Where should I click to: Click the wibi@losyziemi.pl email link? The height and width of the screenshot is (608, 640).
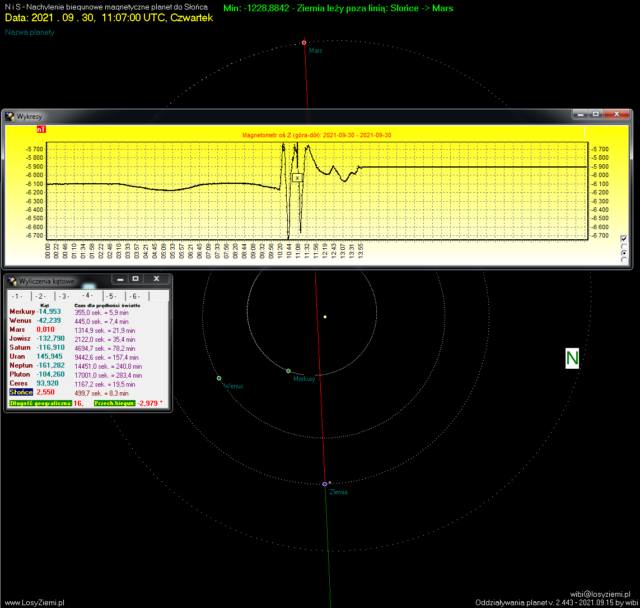[x=602, y=593]
